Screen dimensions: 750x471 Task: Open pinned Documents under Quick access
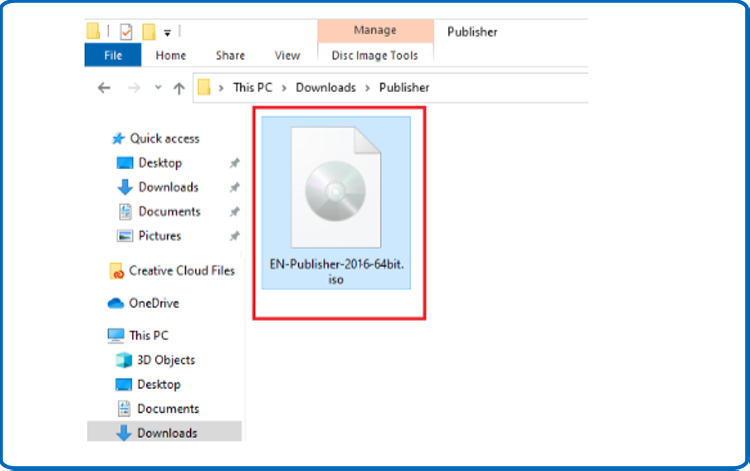[169, 212]
